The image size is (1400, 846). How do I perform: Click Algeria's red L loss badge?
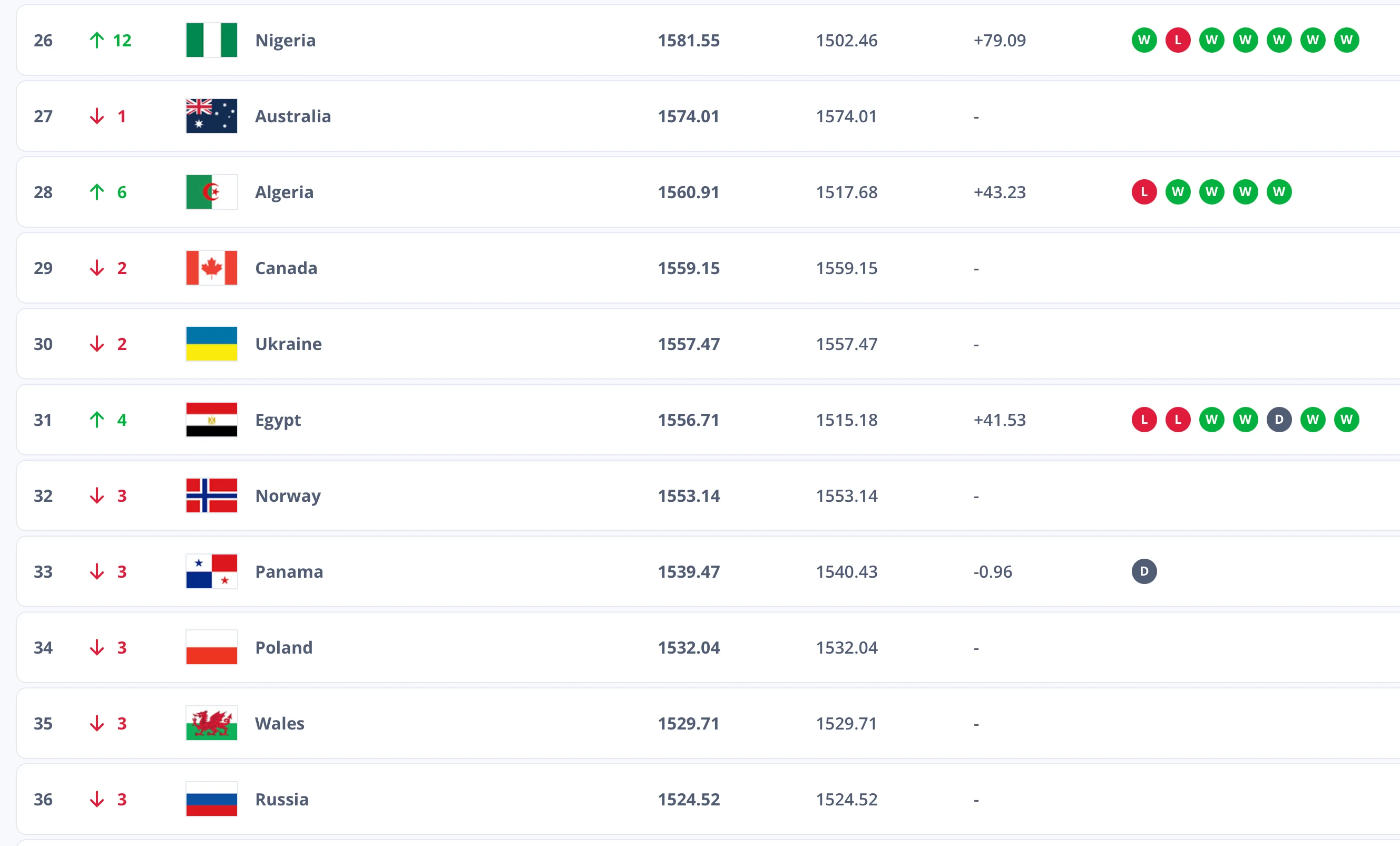click(1144, 192)
